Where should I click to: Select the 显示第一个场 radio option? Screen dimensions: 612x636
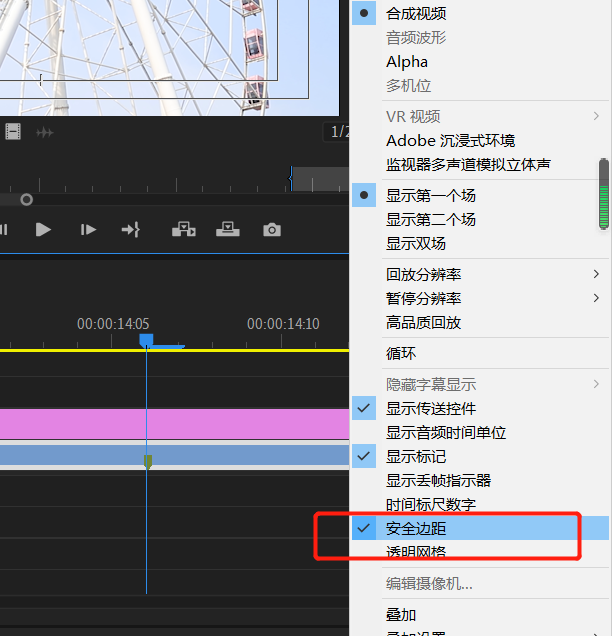click(x=431, y=196)
